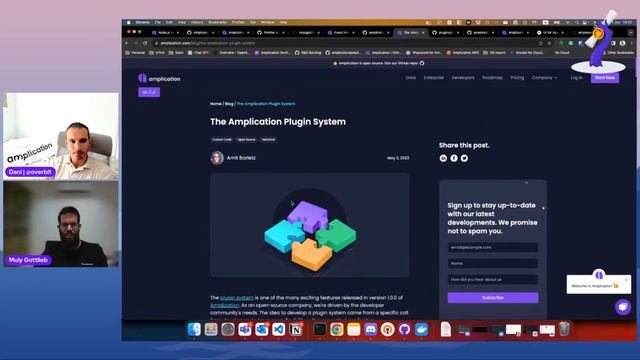Image resolution: width=640 pixels, height=360 pixels.
Task: Open the View menu in the menu bar
Action: click(182, 22)
